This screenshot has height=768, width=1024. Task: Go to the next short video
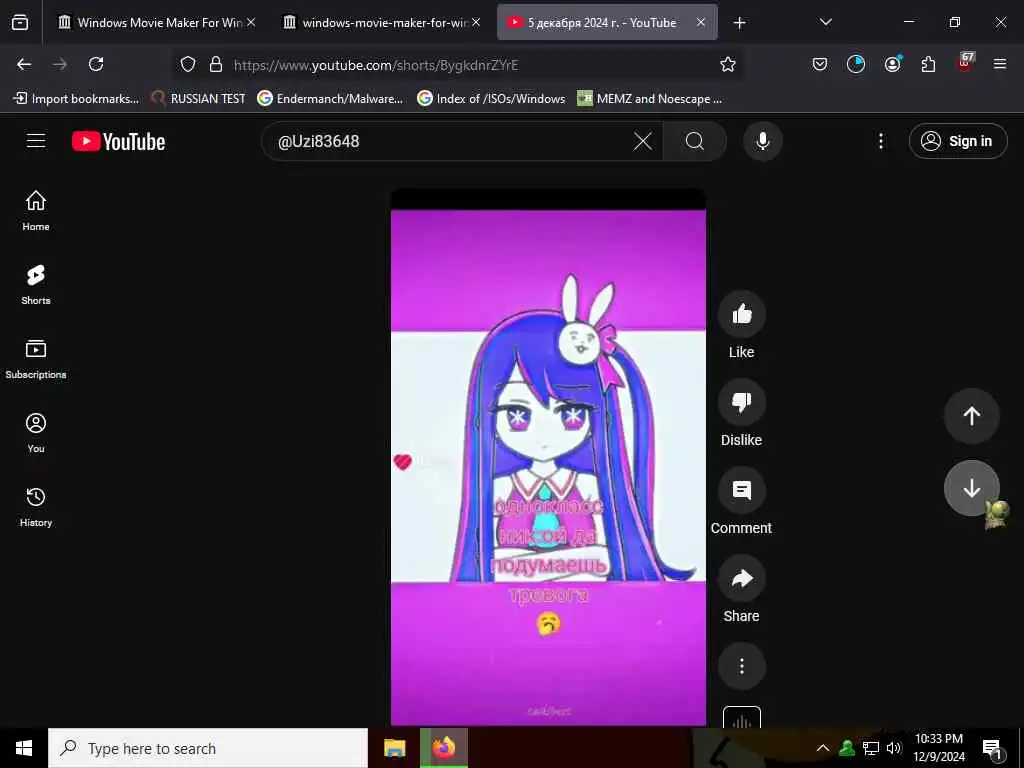[972, 488]
